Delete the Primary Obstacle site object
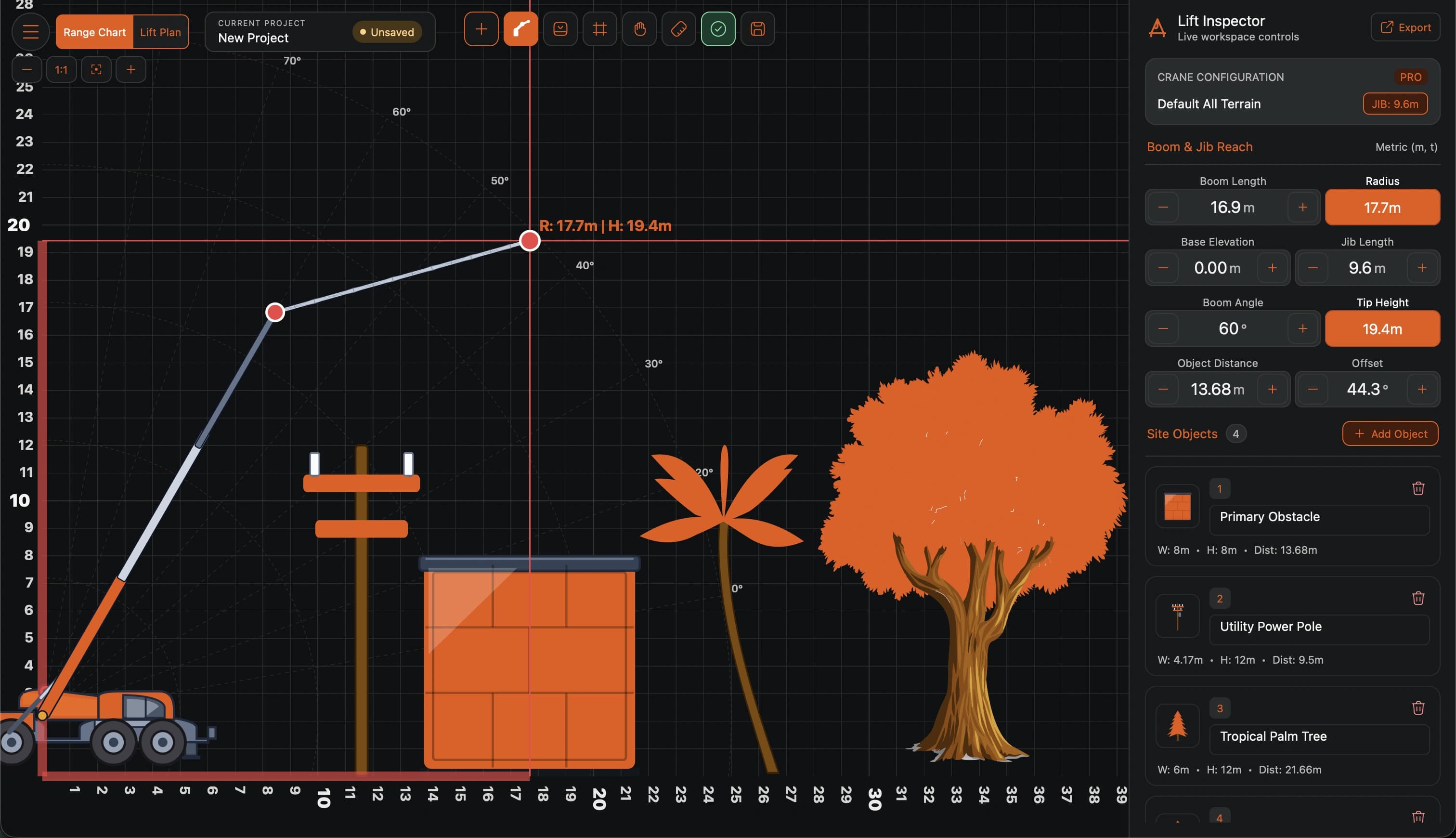This screenshot has width=1456, height=838. 1418,489
